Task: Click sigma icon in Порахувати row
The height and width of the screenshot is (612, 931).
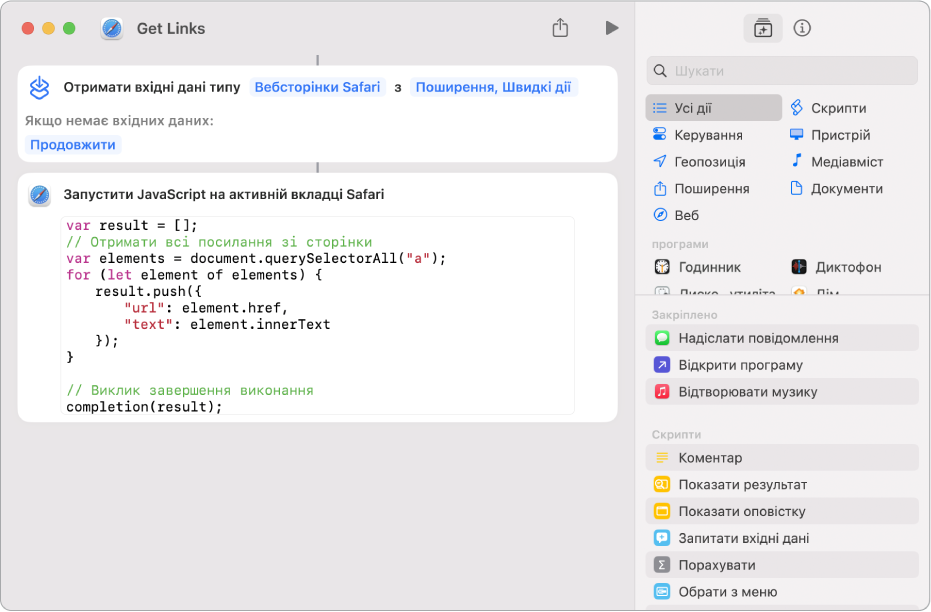Action: (661, 565)
